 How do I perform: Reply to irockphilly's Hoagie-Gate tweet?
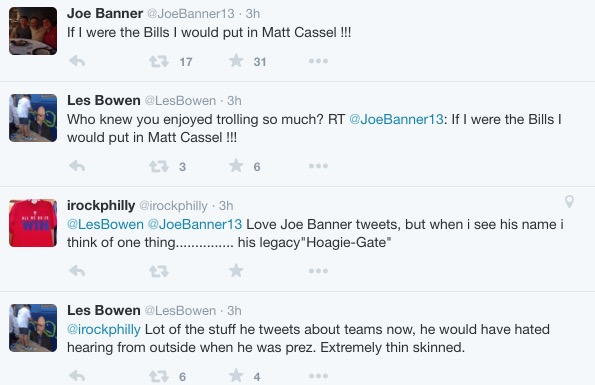pos(77,271)
